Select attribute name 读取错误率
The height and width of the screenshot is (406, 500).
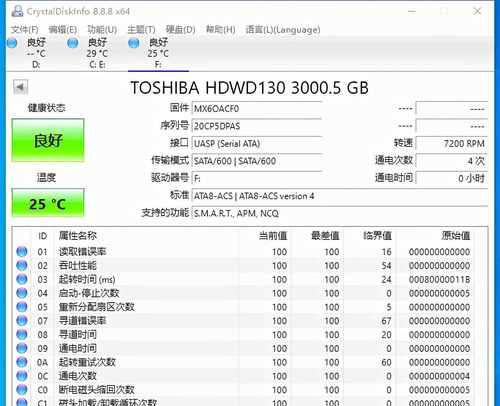click(x=82, y=252)
